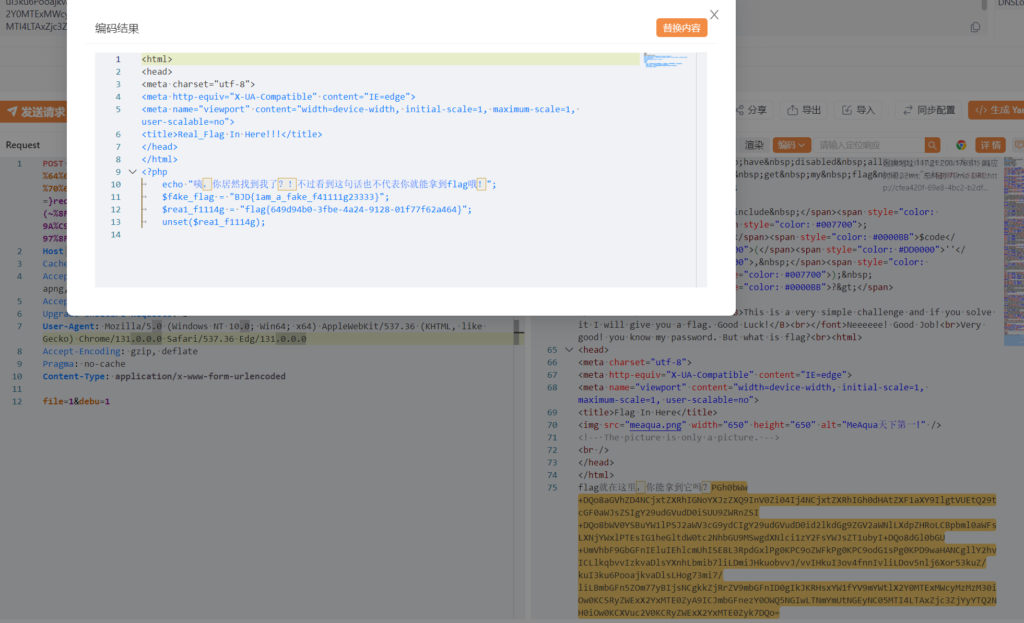The width and height of the screenshot is (1024, 623).
Task: Open the 编码 dropdown in response panel
Action: (791, 145)
